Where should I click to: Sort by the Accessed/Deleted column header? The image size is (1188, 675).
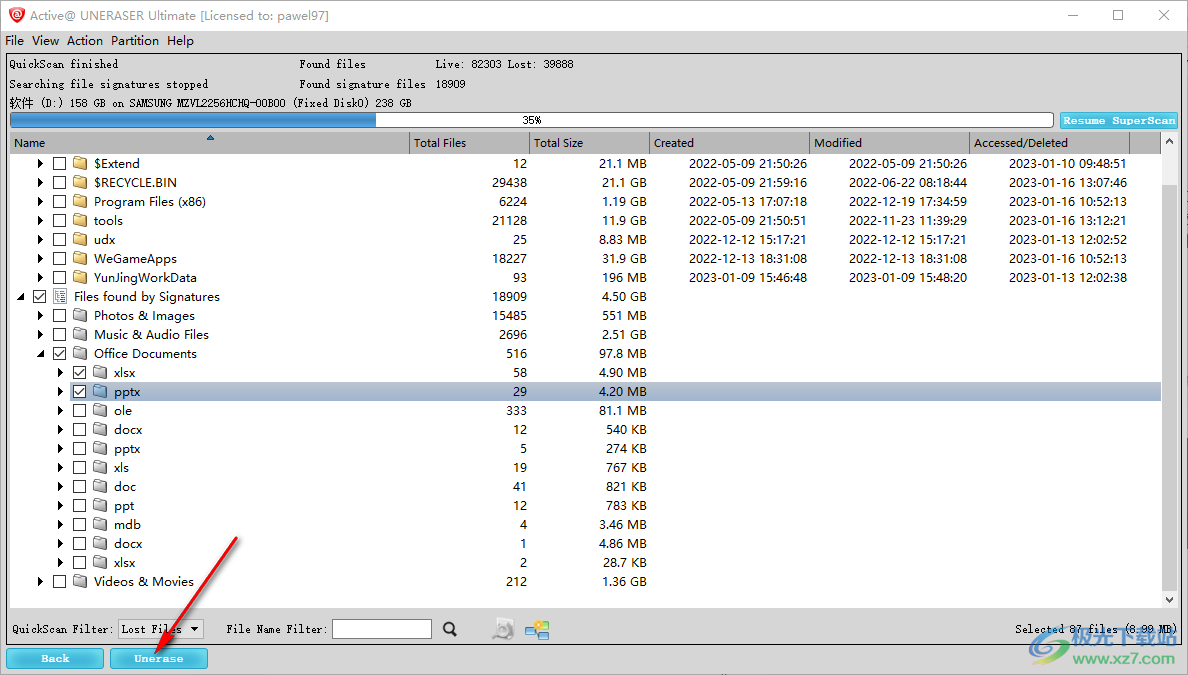1049,142
